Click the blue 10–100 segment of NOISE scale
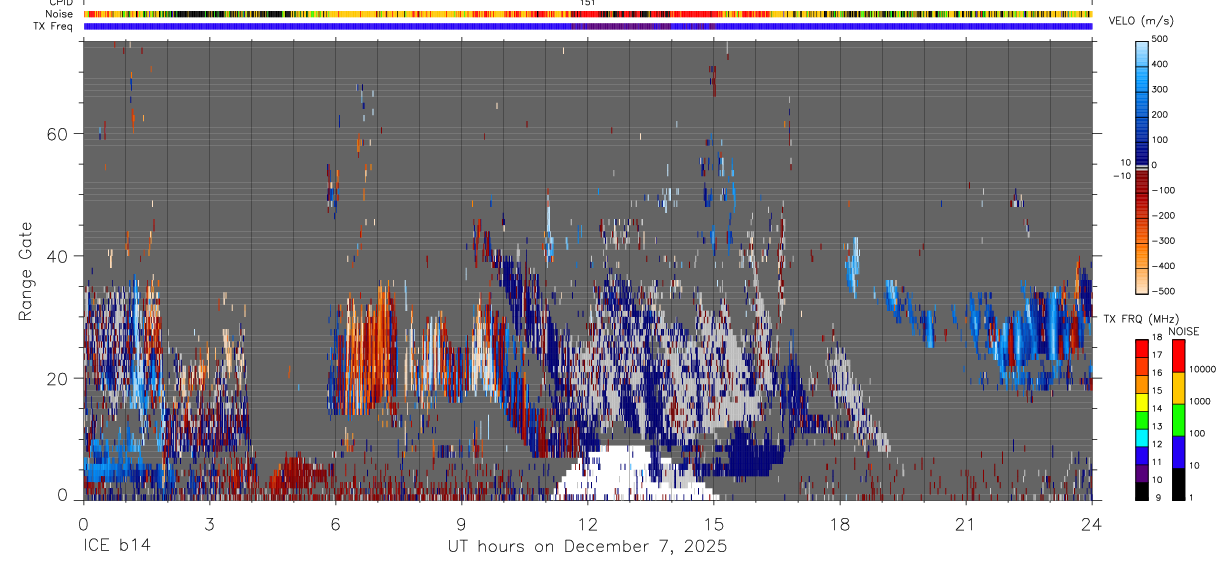Screen dimensions: 1228x567 (1178, 451)
